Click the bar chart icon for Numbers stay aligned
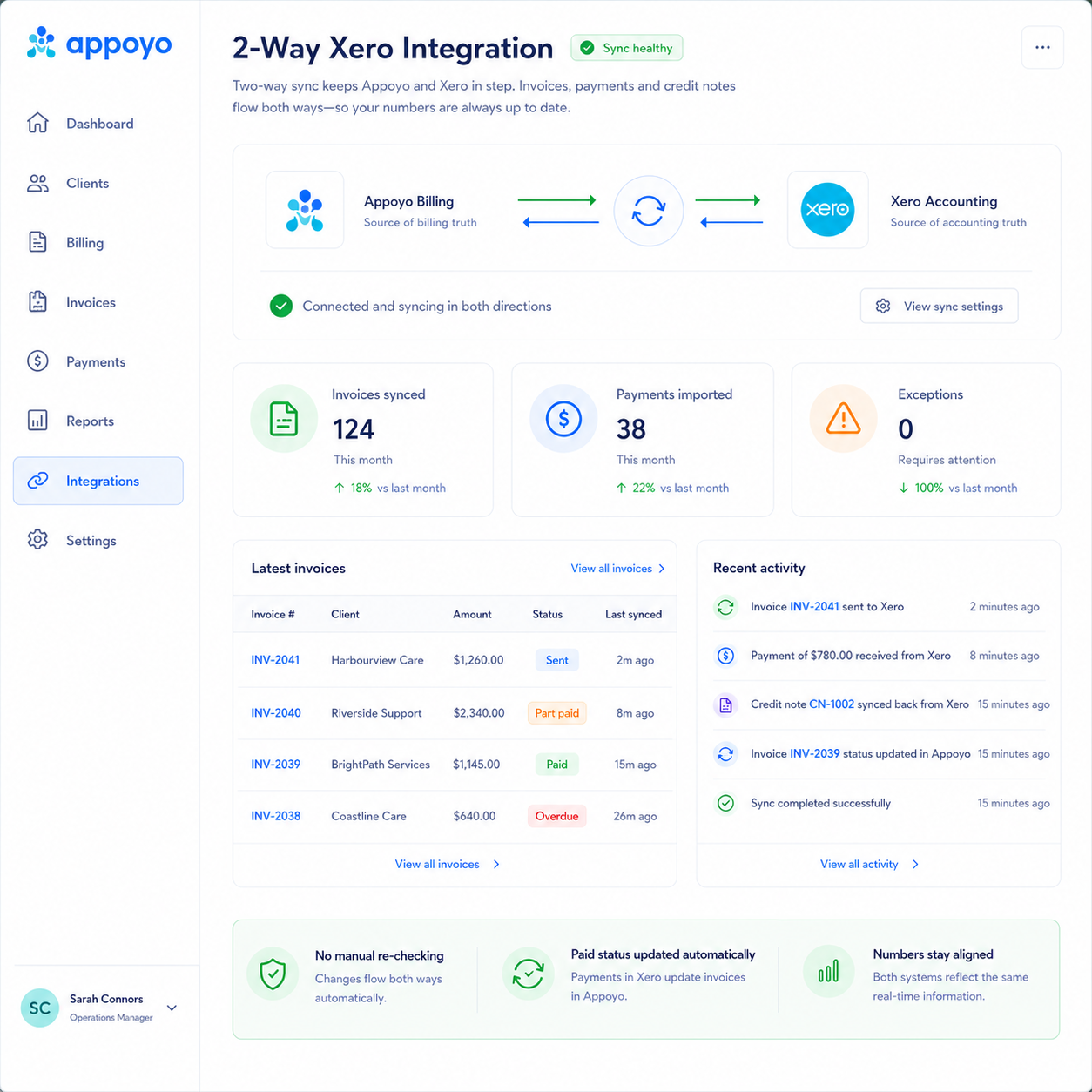 [x=829, y=971]
